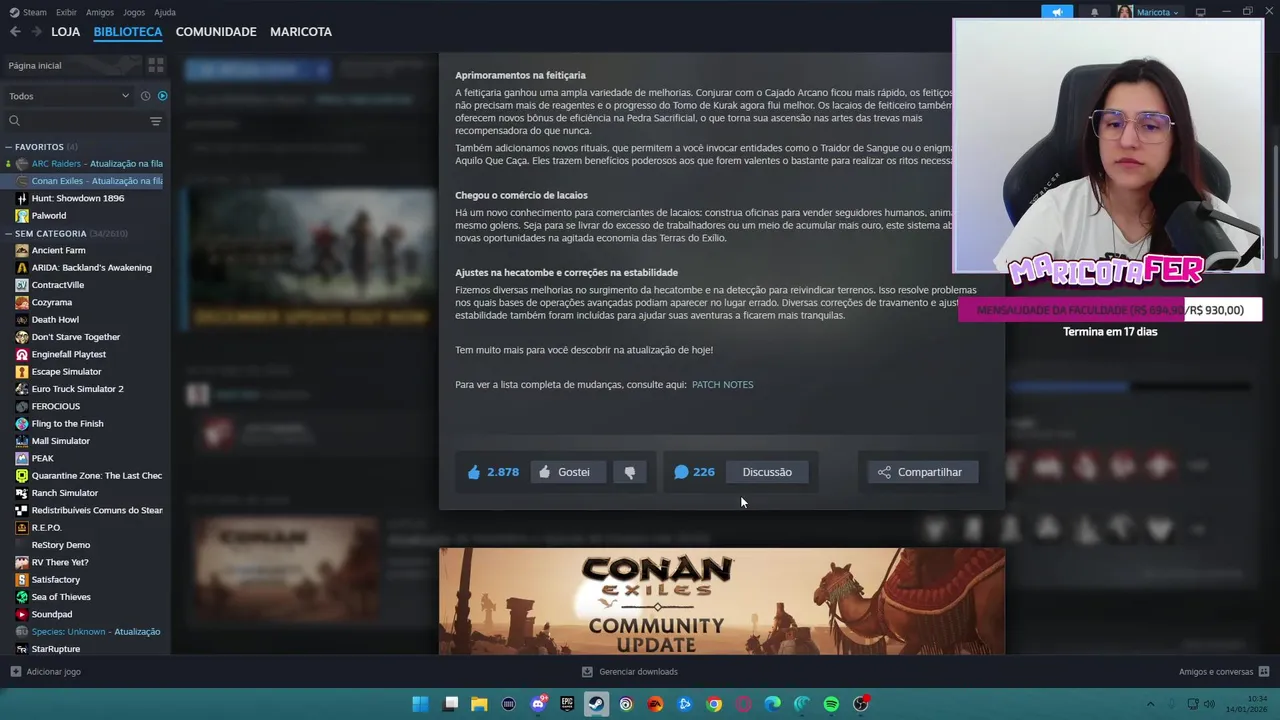Sort library by recent activity clock icon

(x=145, y=96)
